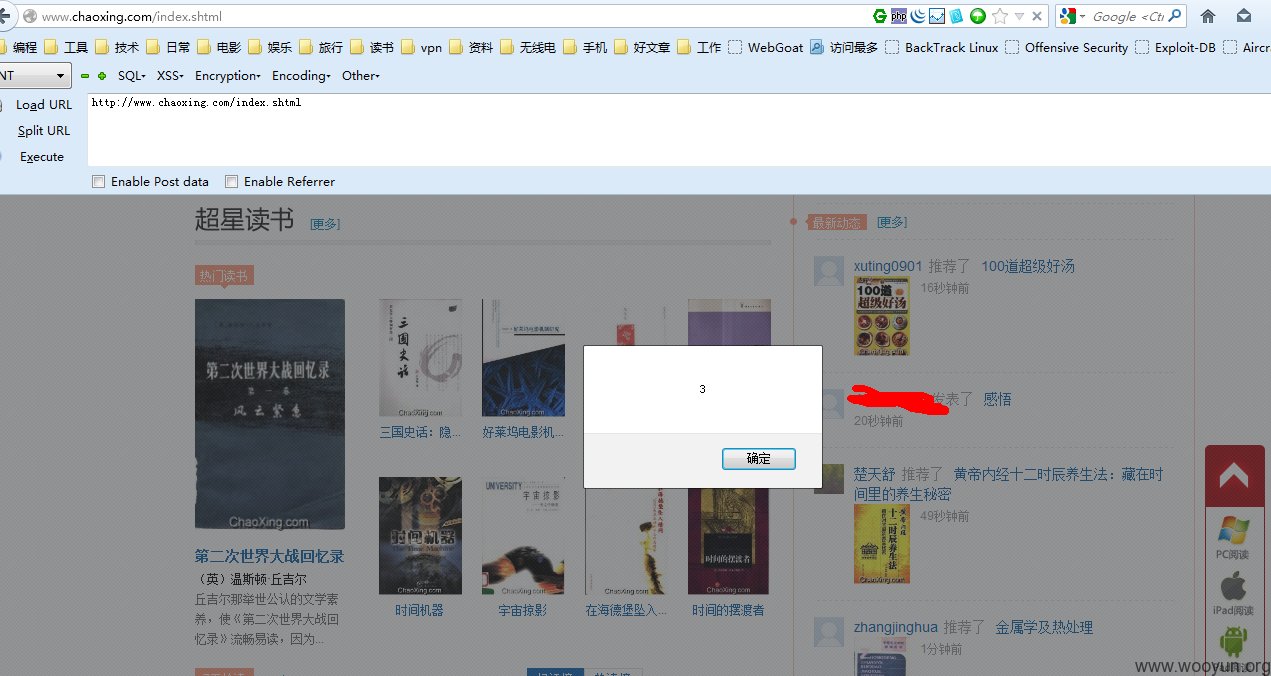The image size is (1271, 676).
Task: Open the 第二次世界大战回忆录 book cover
Action: 270,414
